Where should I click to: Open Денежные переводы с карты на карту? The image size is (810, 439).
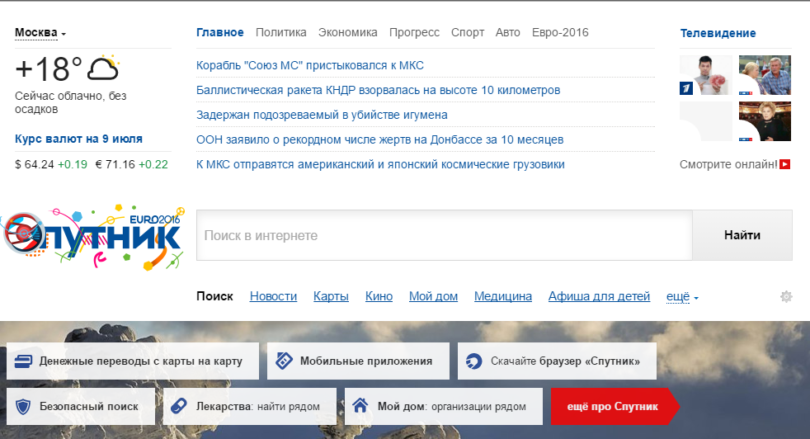coord(133,361)
